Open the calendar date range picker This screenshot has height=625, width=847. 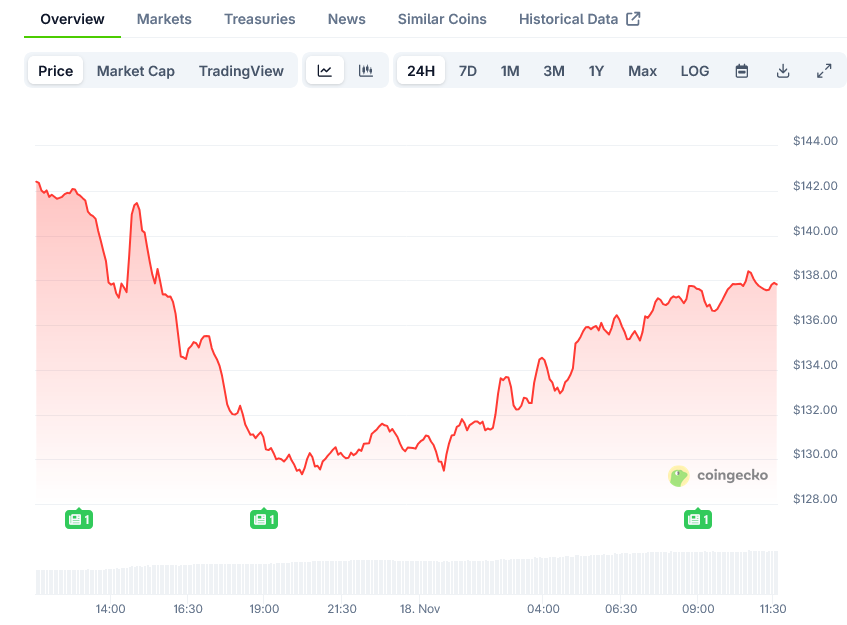[x=742, y=71]
